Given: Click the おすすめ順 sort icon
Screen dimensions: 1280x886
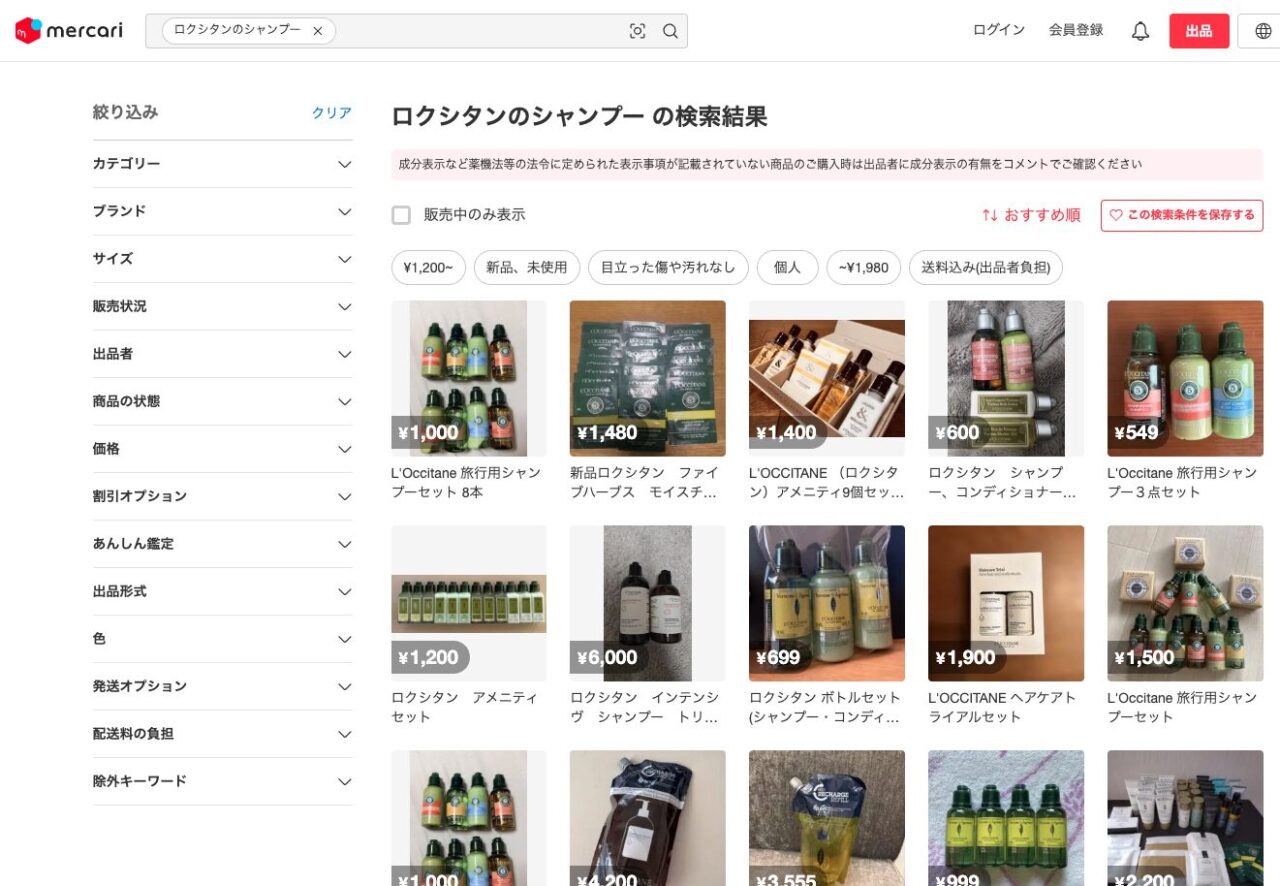Looking at the screenshot, I should 990,215.
